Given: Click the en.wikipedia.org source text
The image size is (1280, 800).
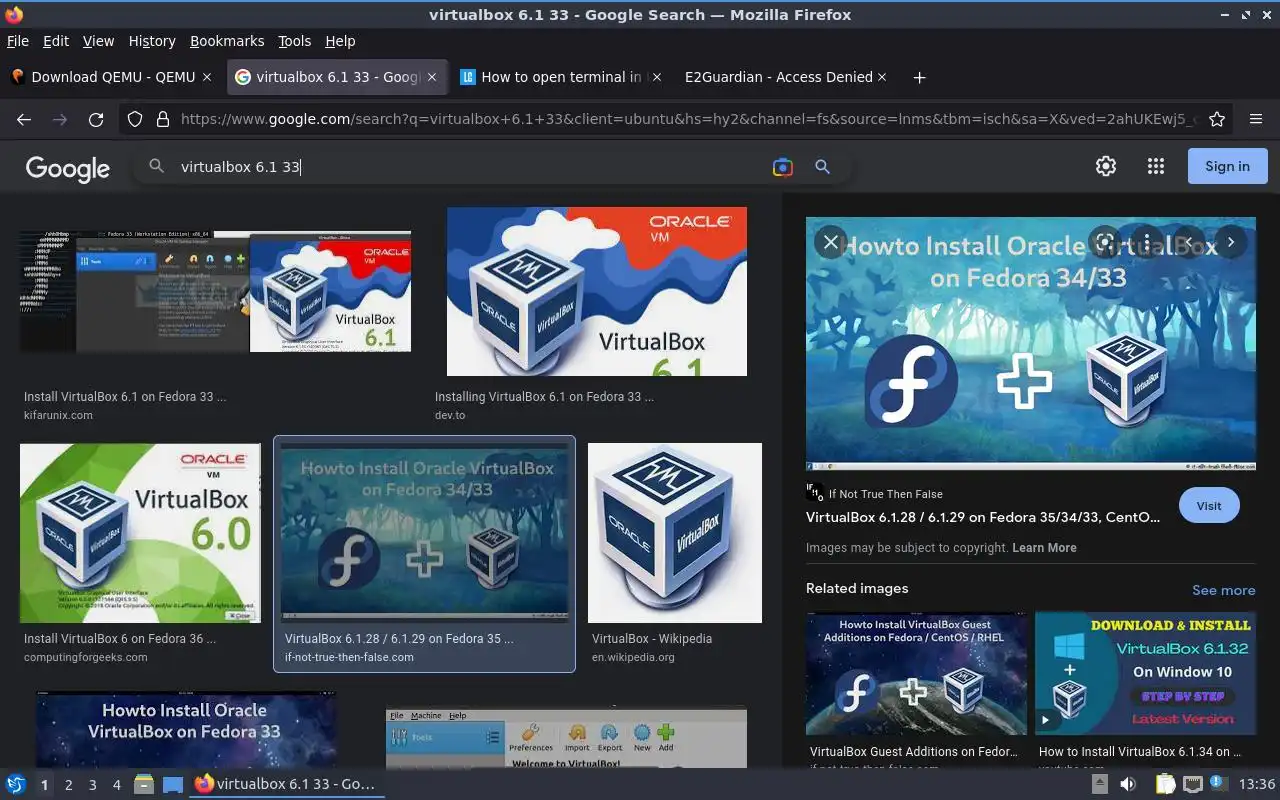Looking at the screenshot, I should click(633, 657).
